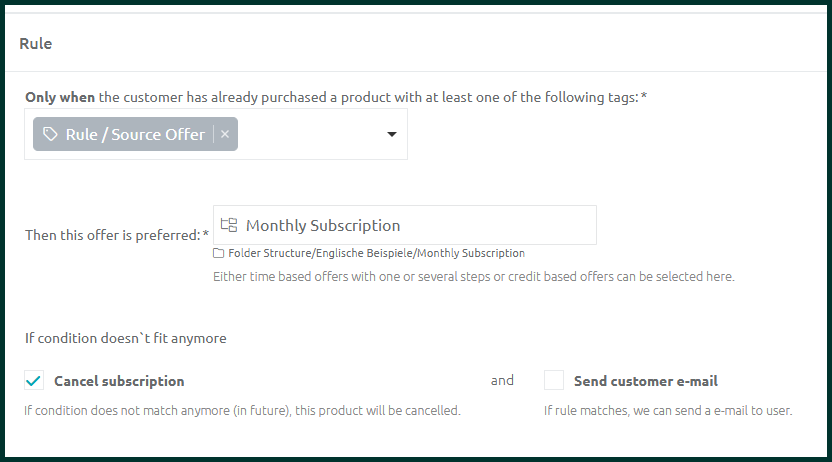Click the 'Only when' tags condition label
This screenshot has height=462, width=832.
pos(336,97)
